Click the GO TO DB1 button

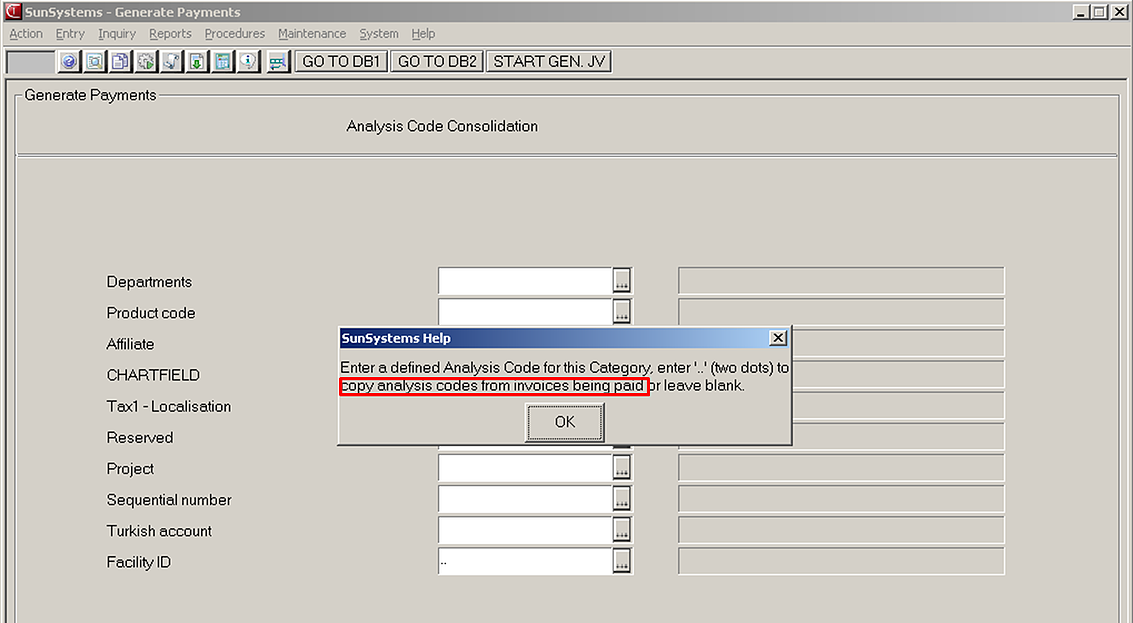click(341, 62)
